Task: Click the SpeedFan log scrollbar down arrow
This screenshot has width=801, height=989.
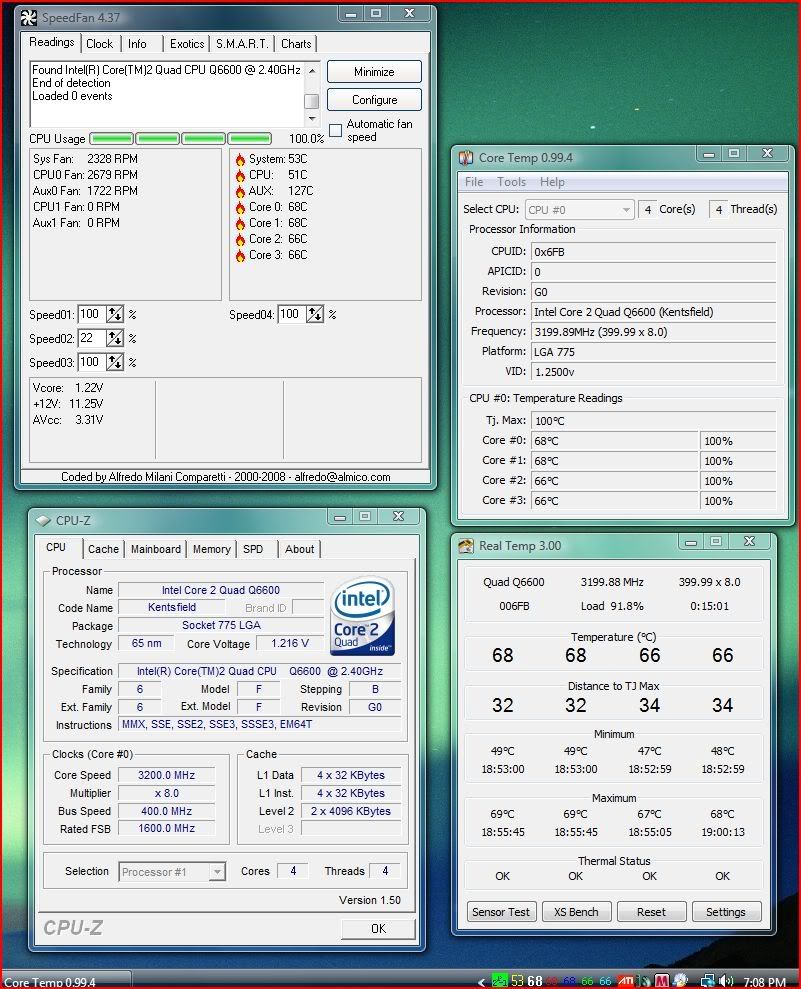Action: coord(312,119)
